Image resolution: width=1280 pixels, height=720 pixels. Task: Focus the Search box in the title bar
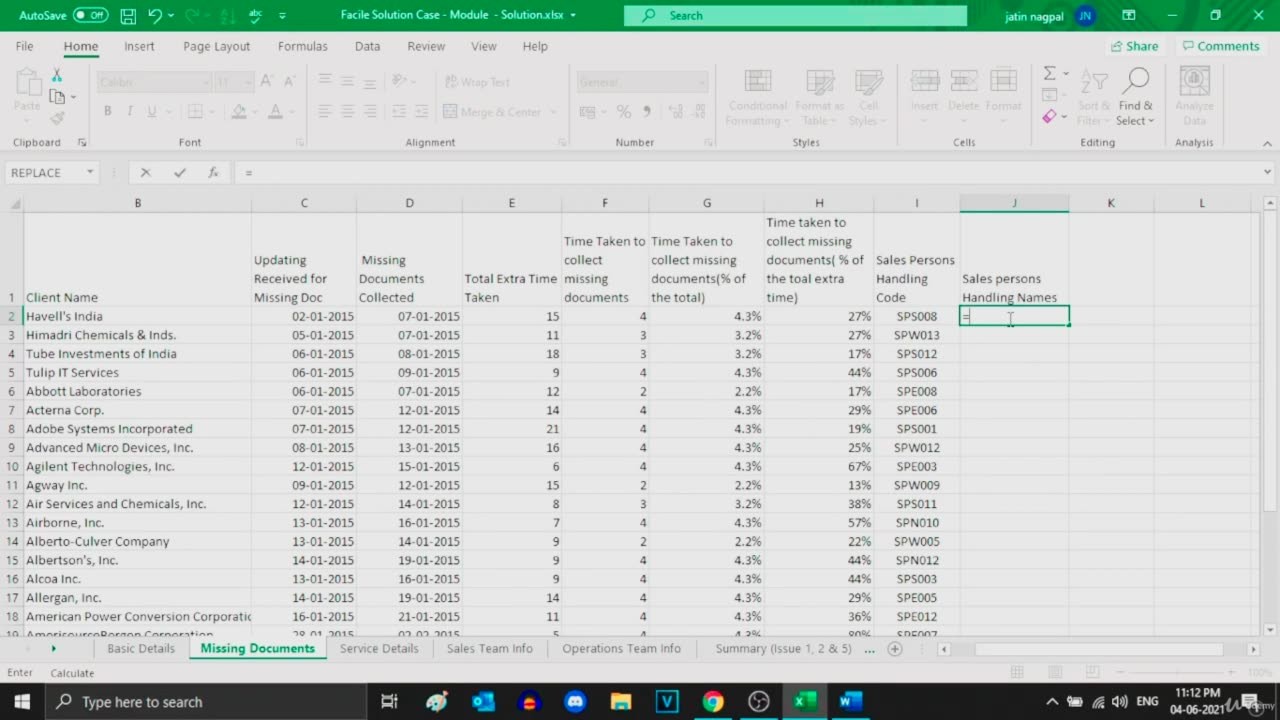point(795,15)
